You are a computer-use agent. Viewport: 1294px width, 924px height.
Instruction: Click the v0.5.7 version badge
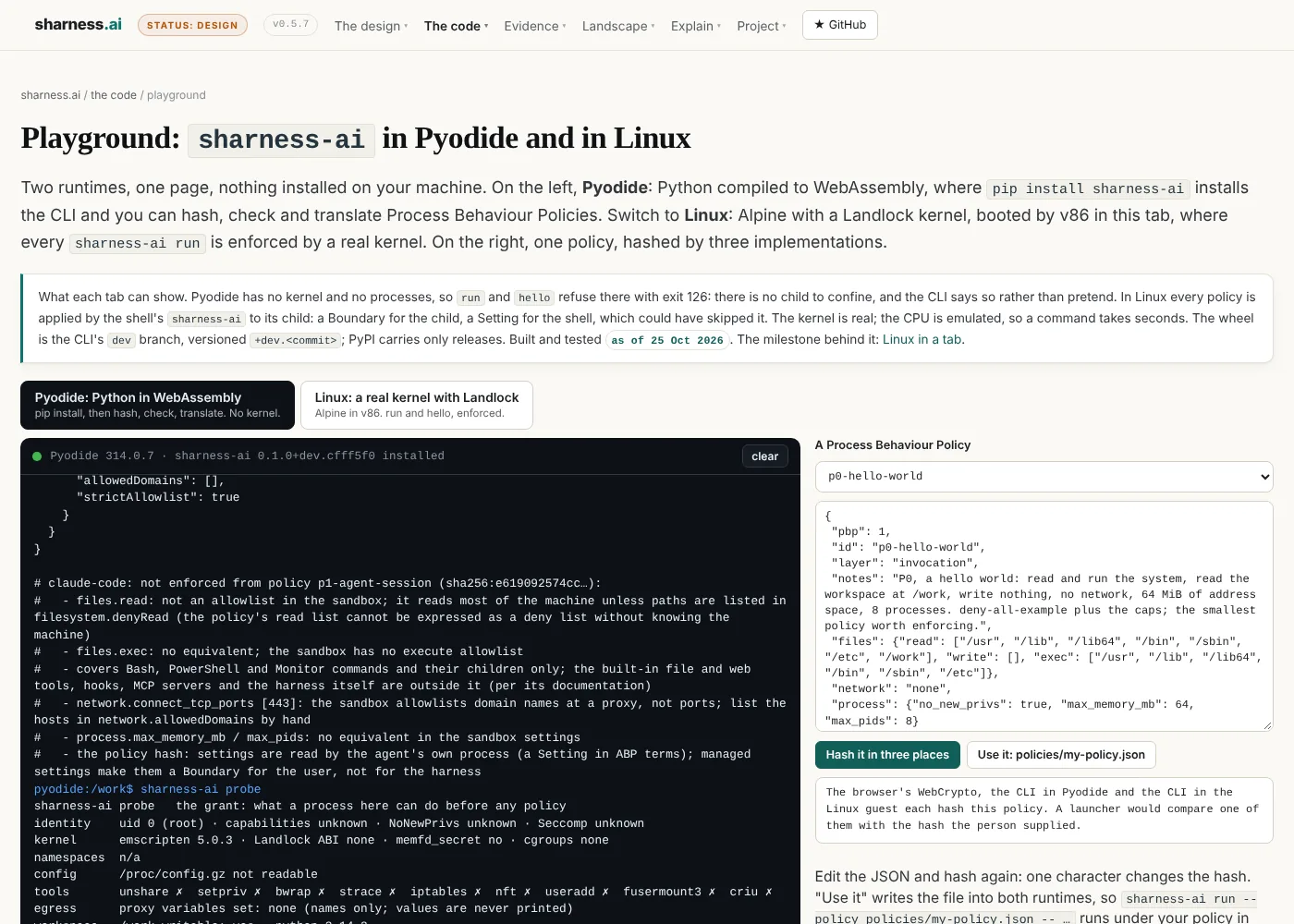point(290,24)
